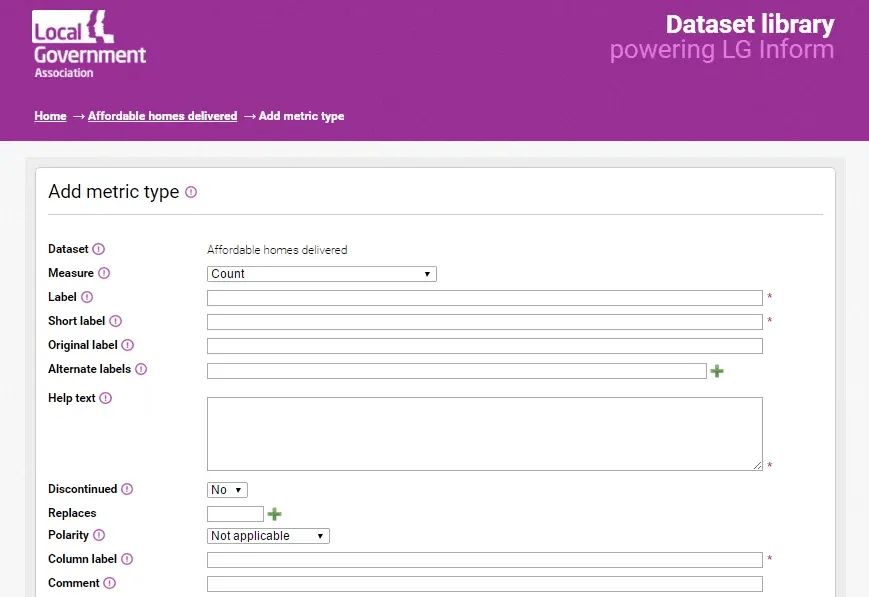
Task: Click the info icon next to Column label
Action: click(127, 559)
